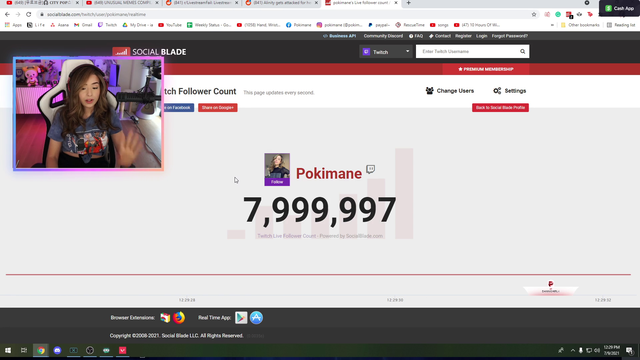Click Change Users
This screenshot has width=640, height=360.
point(450,91)
